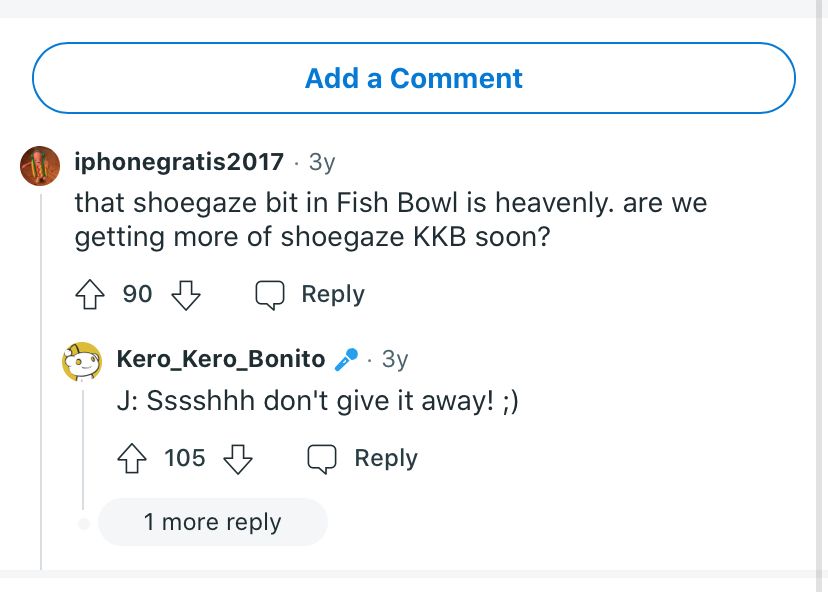828x592 pixels.
Task: Toggle downvote on Kero_Kero_Bonito's reply
Action: [x=237, y=459]
